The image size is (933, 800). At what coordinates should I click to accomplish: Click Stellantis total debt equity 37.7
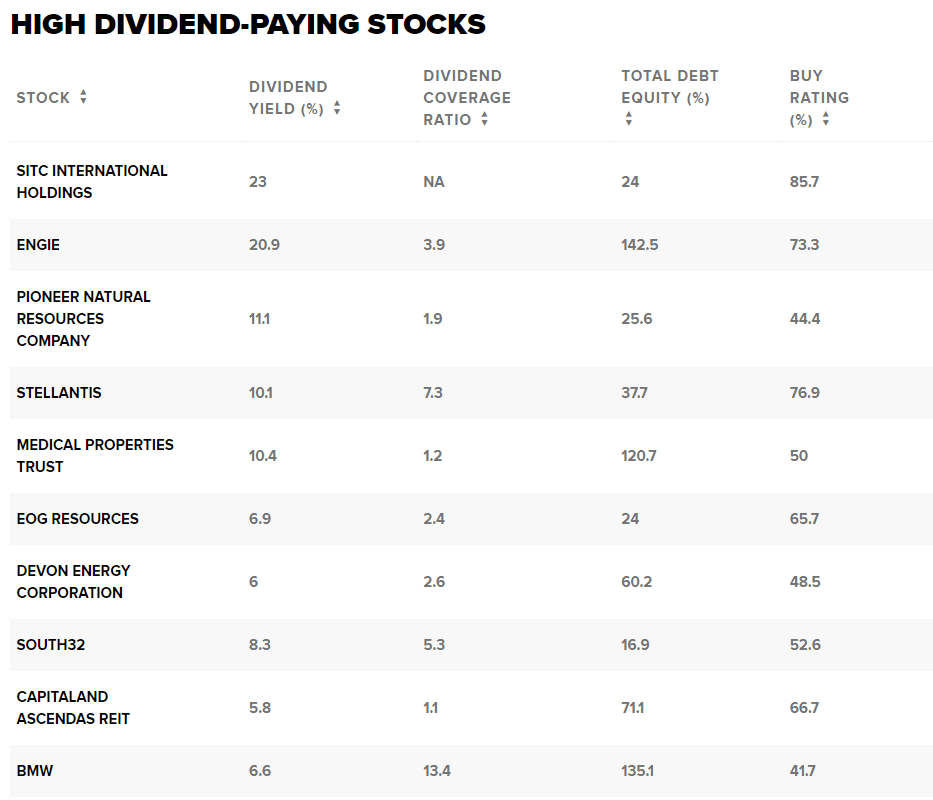point(634,393)
